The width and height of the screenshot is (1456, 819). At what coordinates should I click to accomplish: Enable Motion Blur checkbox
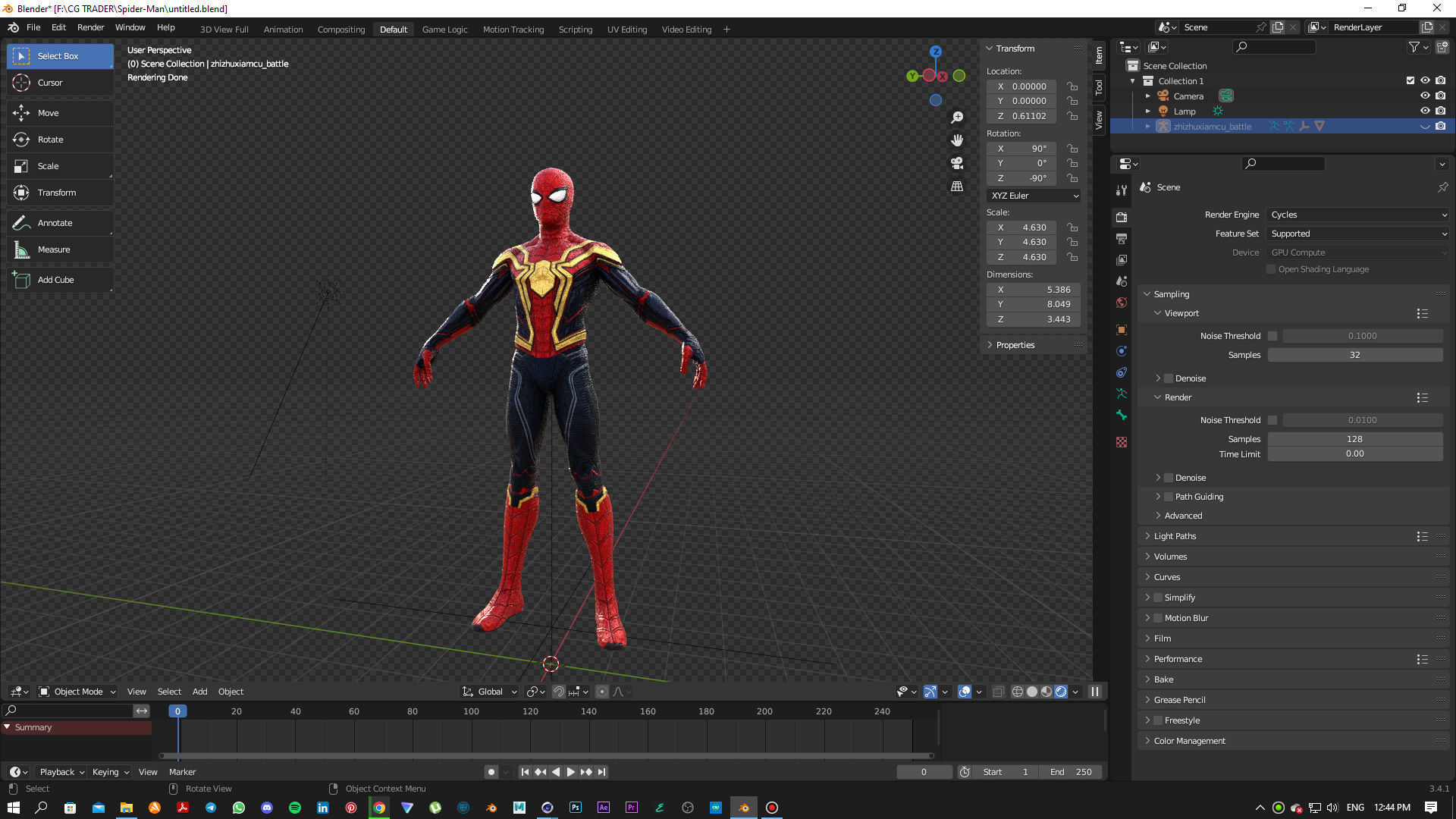[1158, 618]
